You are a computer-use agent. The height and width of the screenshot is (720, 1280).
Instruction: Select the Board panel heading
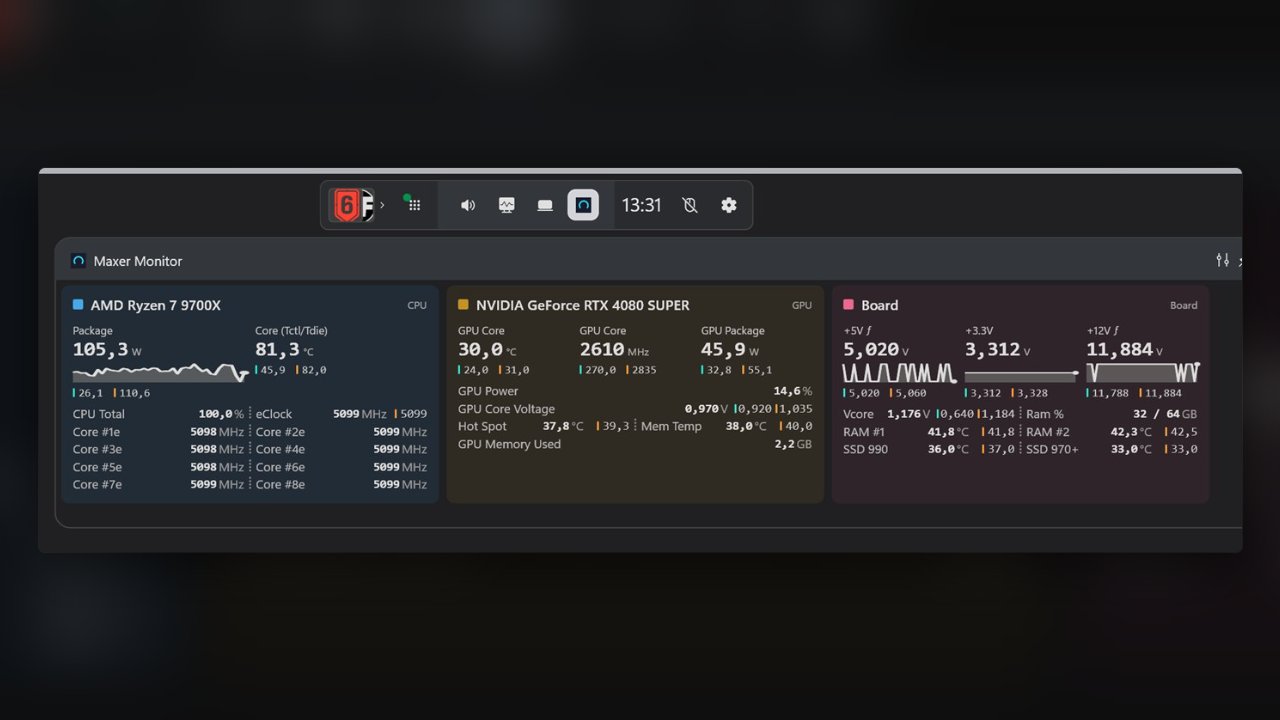tap(879, 305)
